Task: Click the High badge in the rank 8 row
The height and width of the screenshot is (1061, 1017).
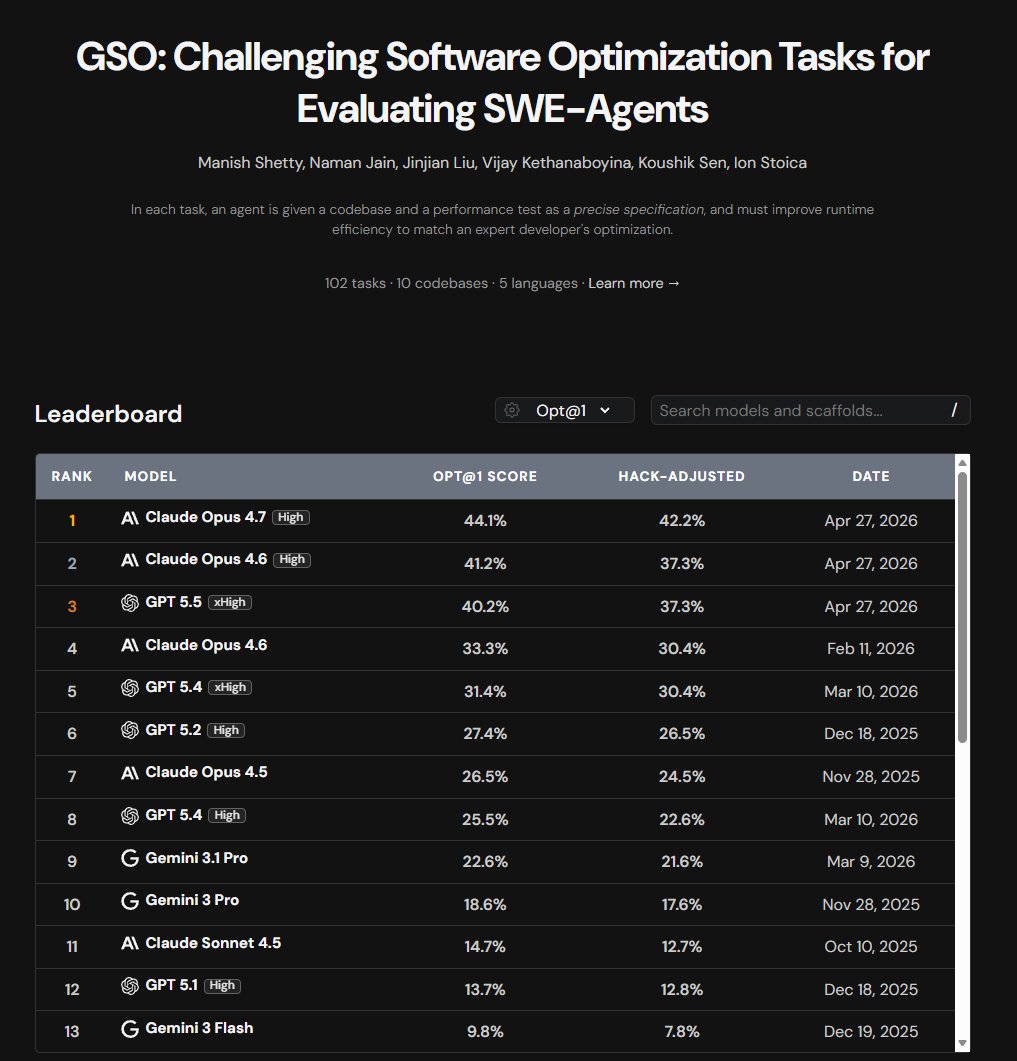Action: point(227,815)
